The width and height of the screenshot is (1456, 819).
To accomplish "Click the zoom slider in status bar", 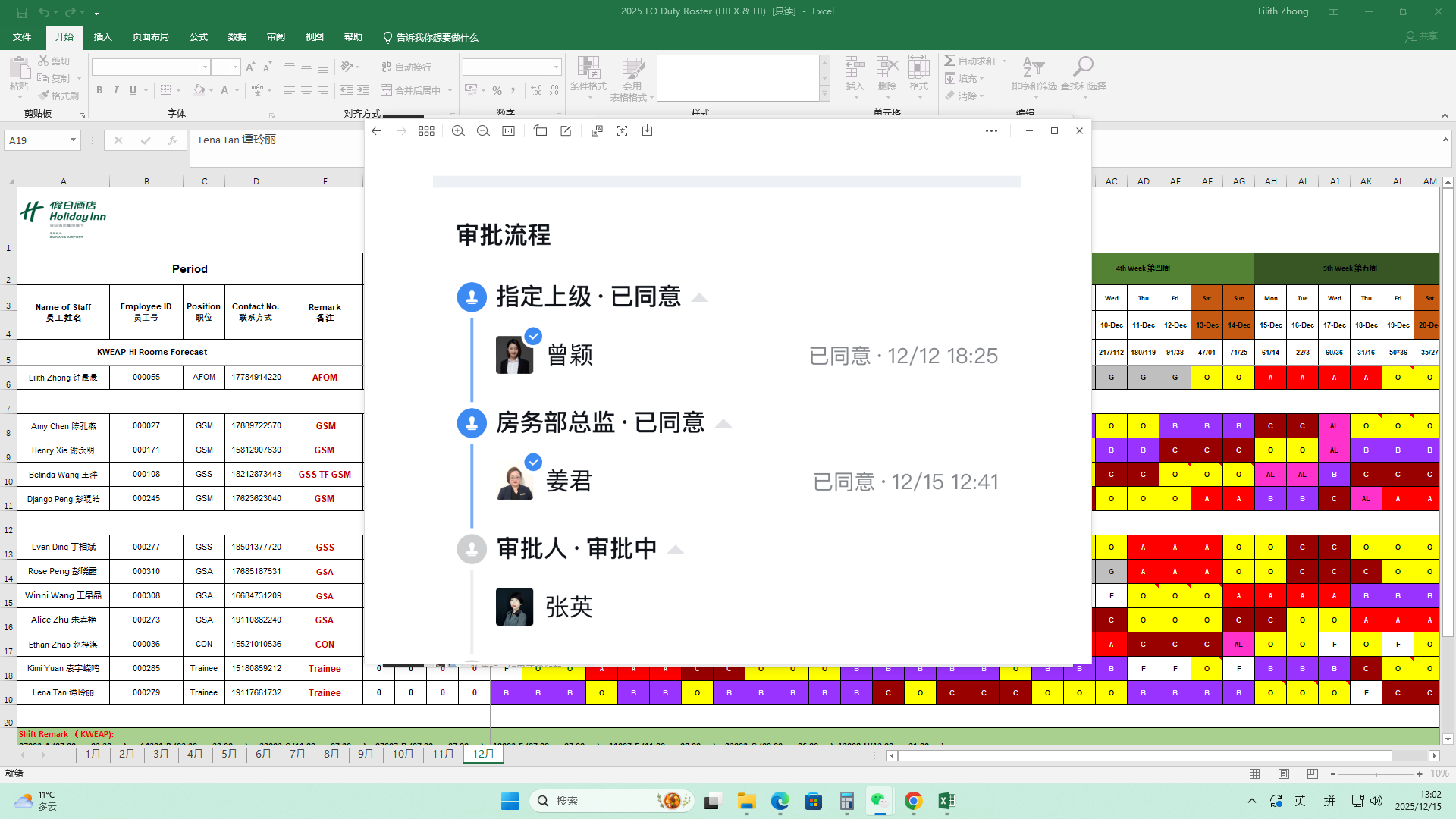I will pyautogui.click(x=1376, y=774).
